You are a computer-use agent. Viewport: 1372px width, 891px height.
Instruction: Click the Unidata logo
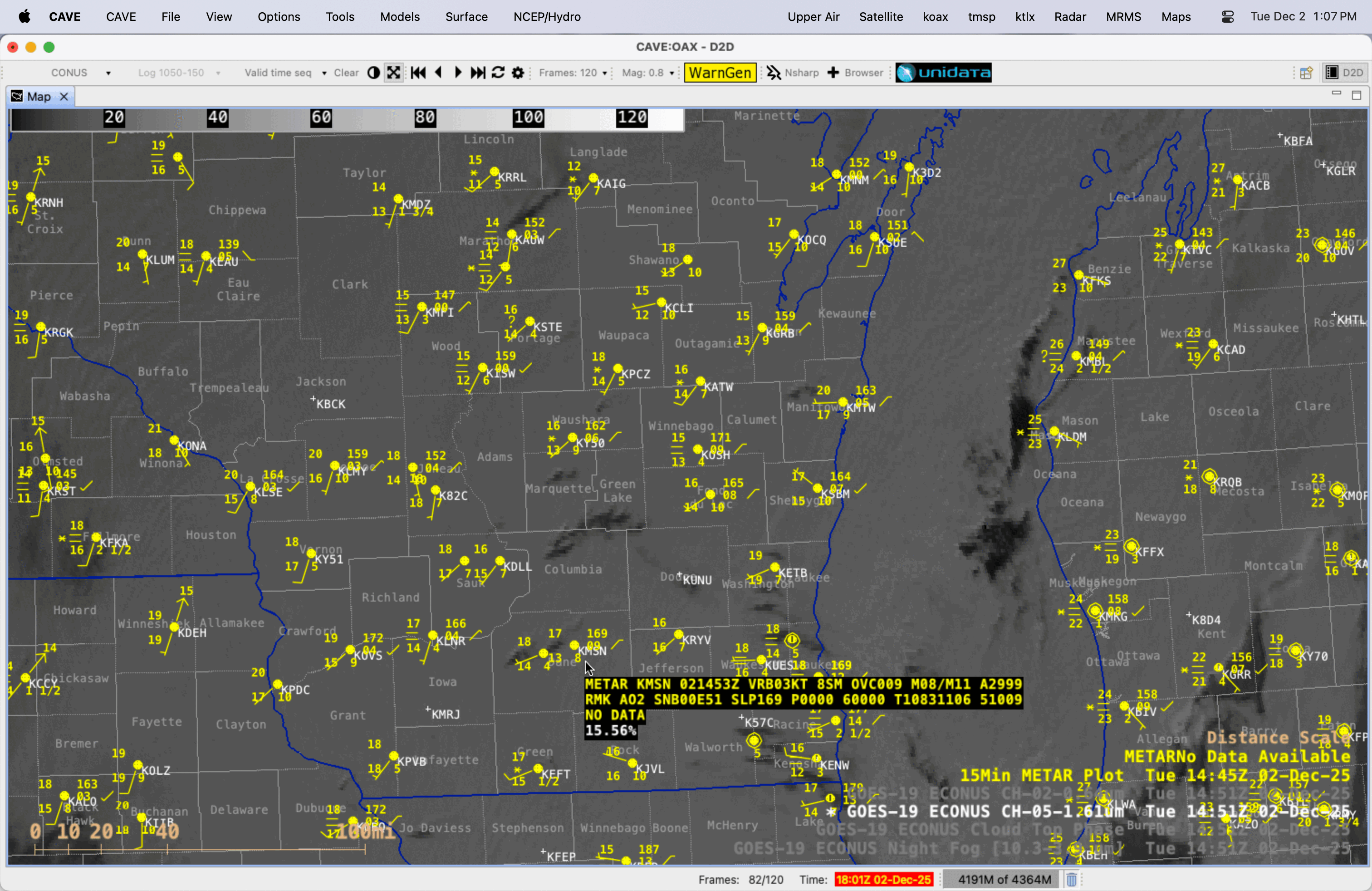(x=943, y=73)
